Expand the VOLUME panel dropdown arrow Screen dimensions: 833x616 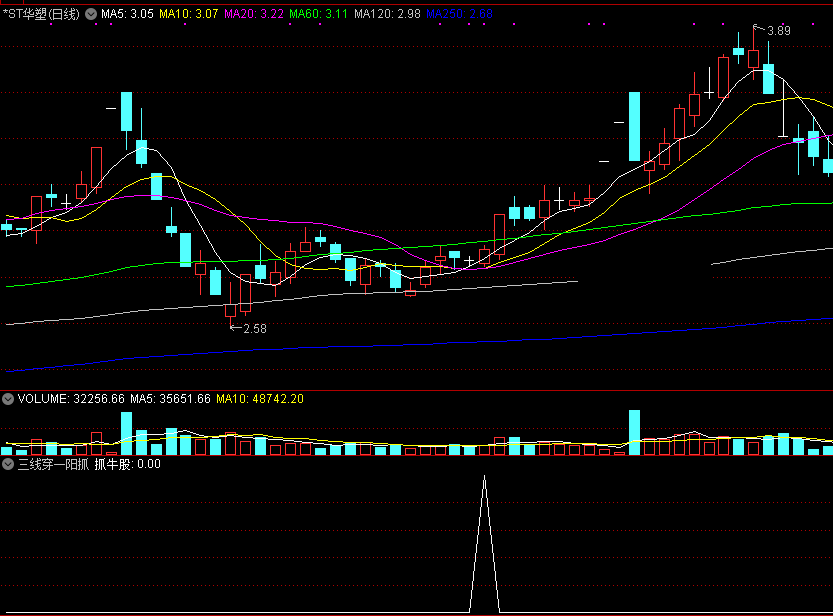pos(8,399)
